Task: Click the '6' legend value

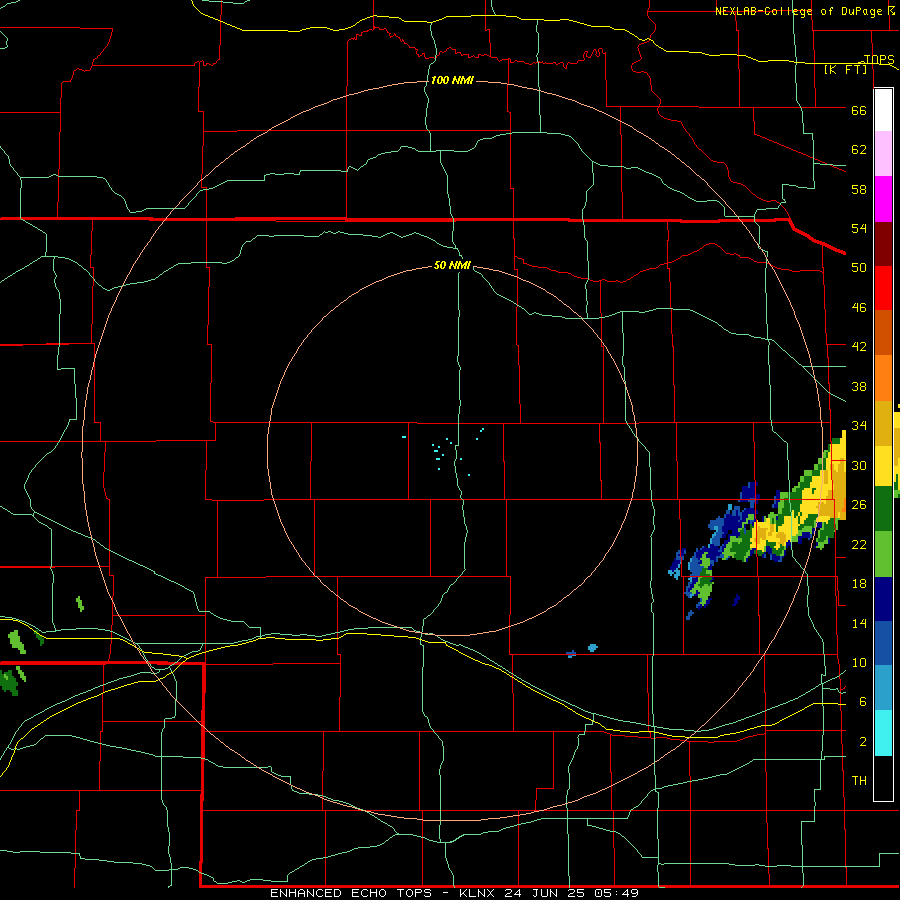Action: (863, 701)
